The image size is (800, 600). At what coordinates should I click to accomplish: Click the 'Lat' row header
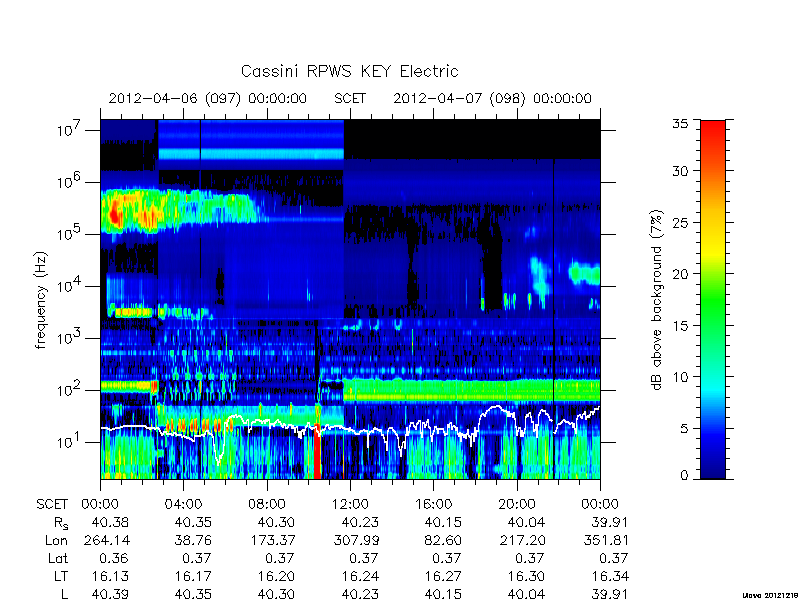pos(58,559)
